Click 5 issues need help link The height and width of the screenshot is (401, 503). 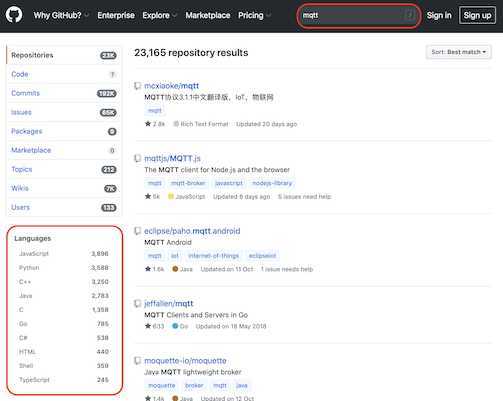305,196
